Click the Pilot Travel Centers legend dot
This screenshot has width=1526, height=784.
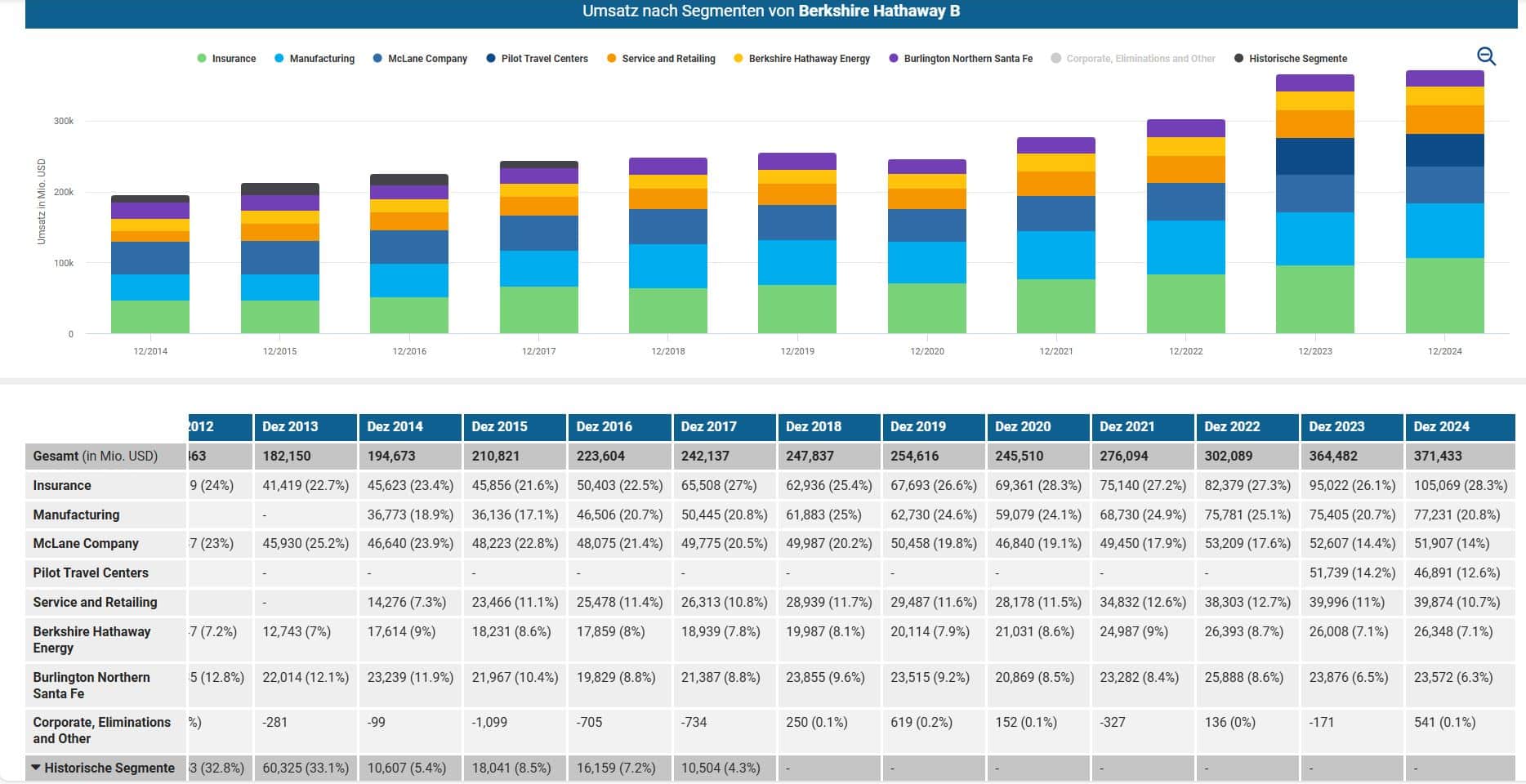[x=491, y=59]
